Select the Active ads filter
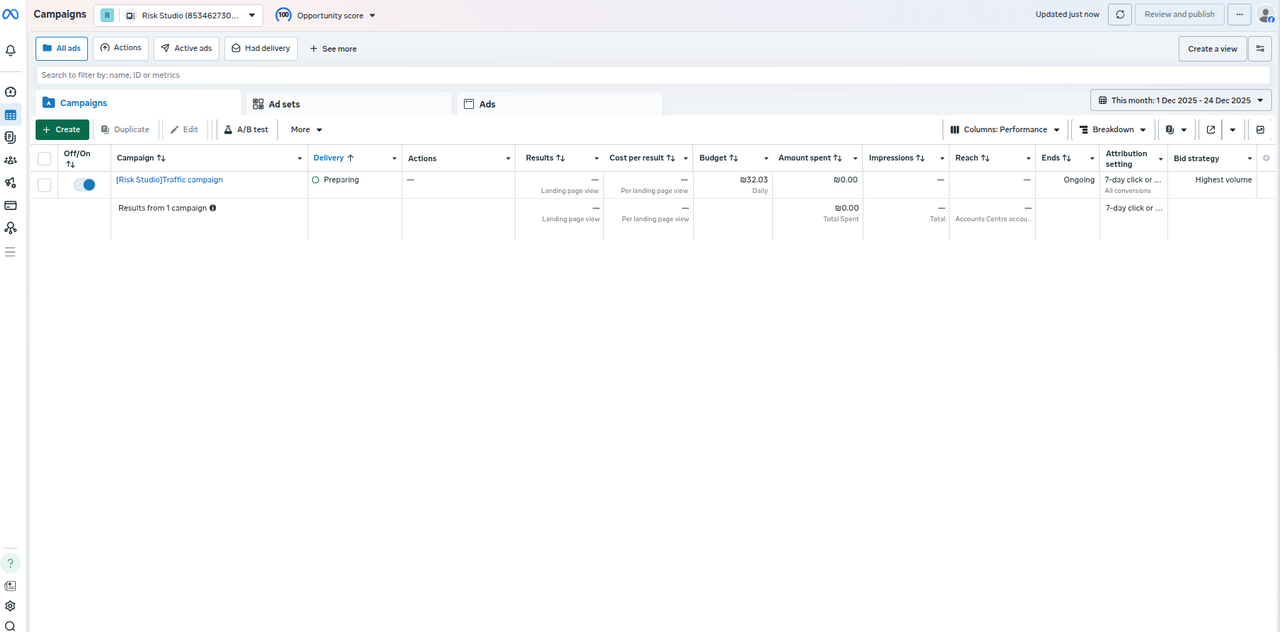 click(186, 49)
